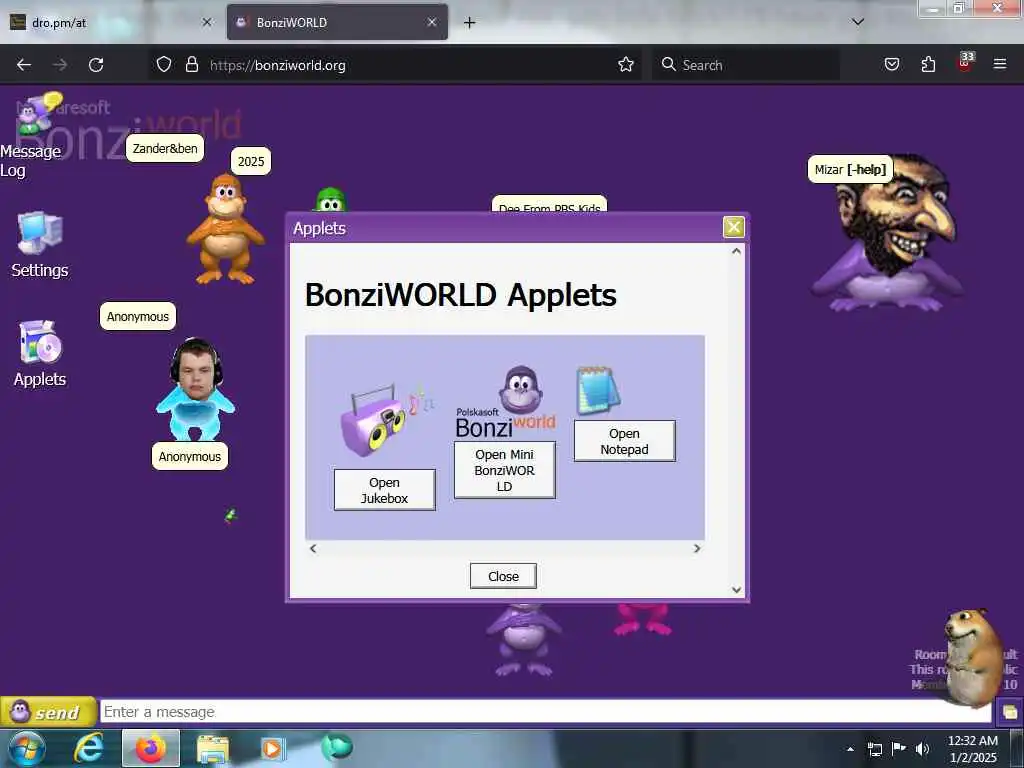Open the Pocket save icon
The width and height of the screenshot is (1024, 768).
pyautogui.click(x=891, y=65)
